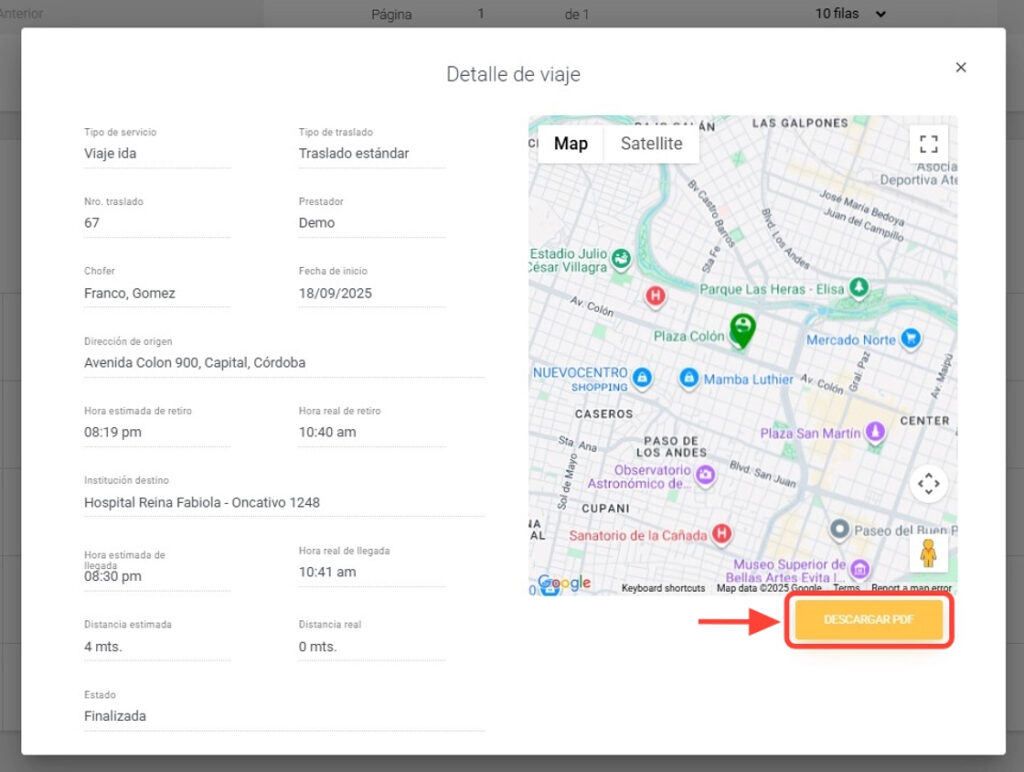Select the Map view tab
Image resolution: width=1024 pixels, height=772 pixels.
tap(571, 143)
